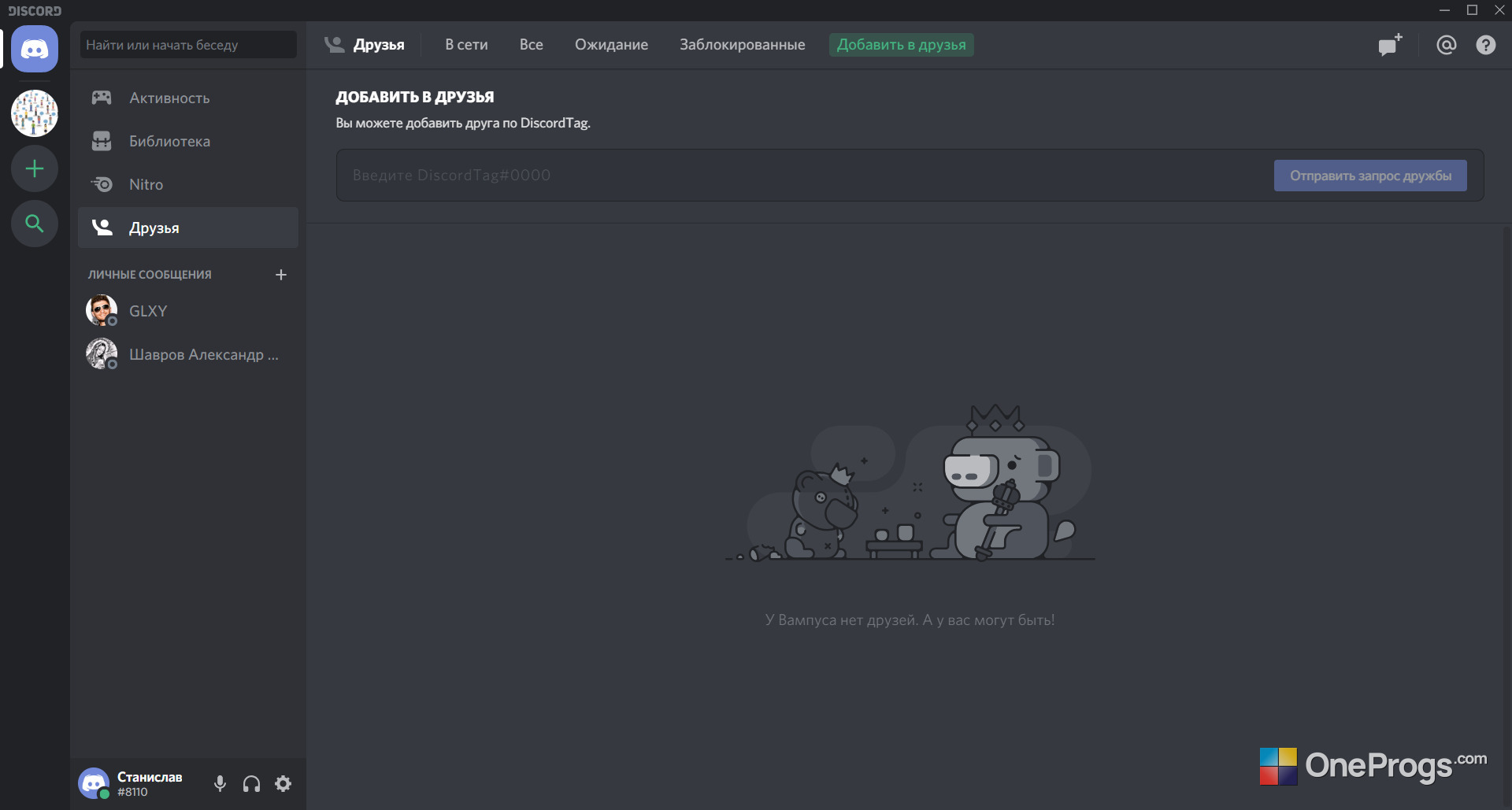Image resolution: width=1512 pixels, height=810 pixels.
Task: Open server discovery search icon
Action: 35,224
